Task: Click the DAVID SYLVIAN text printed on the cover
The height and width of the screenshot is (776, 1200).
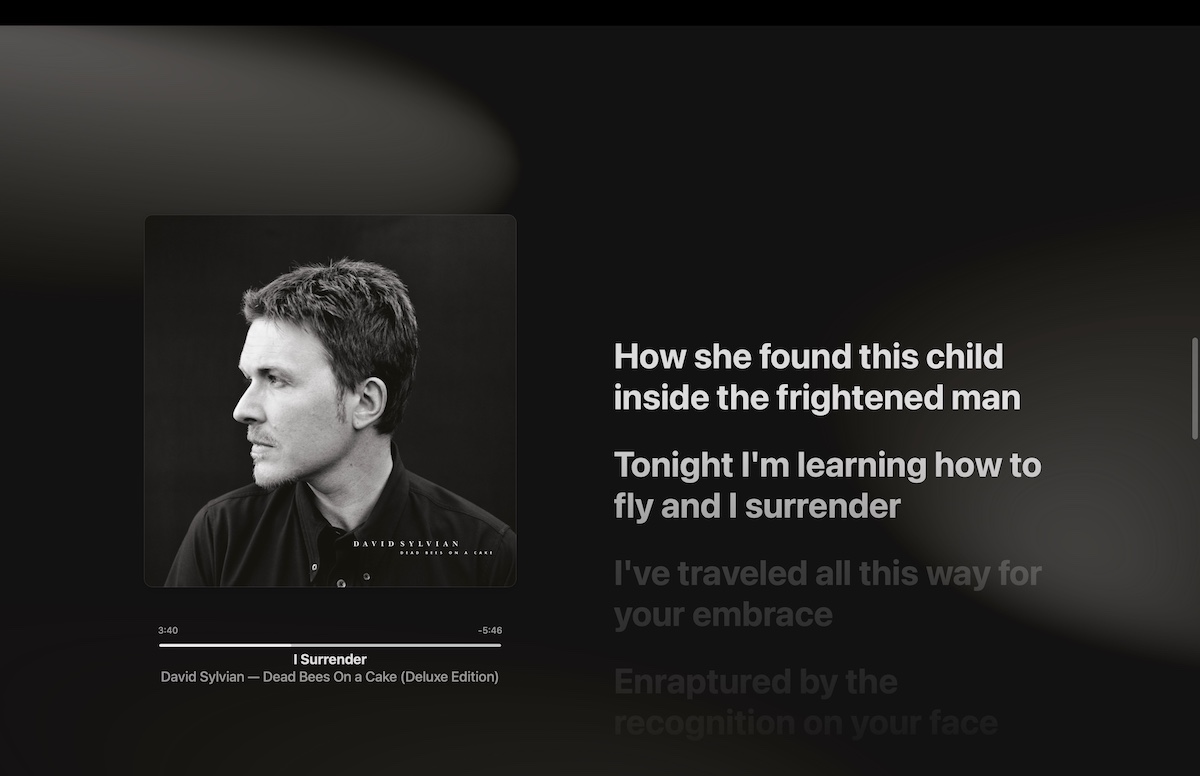Action: 406,544
